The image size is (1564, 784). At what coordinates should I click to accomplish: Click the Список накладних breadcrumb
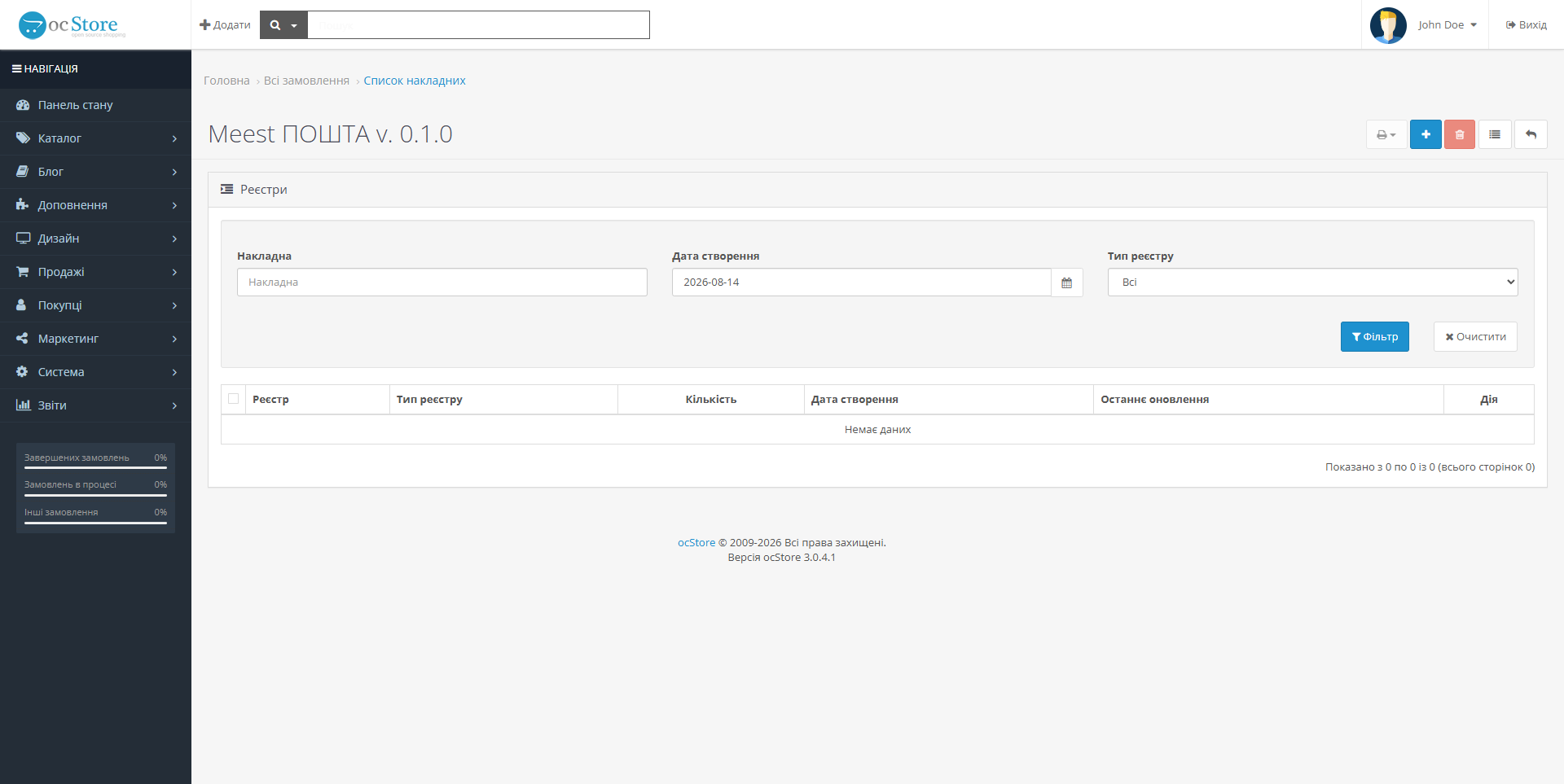pyautogui.click(x=415, y=81)
